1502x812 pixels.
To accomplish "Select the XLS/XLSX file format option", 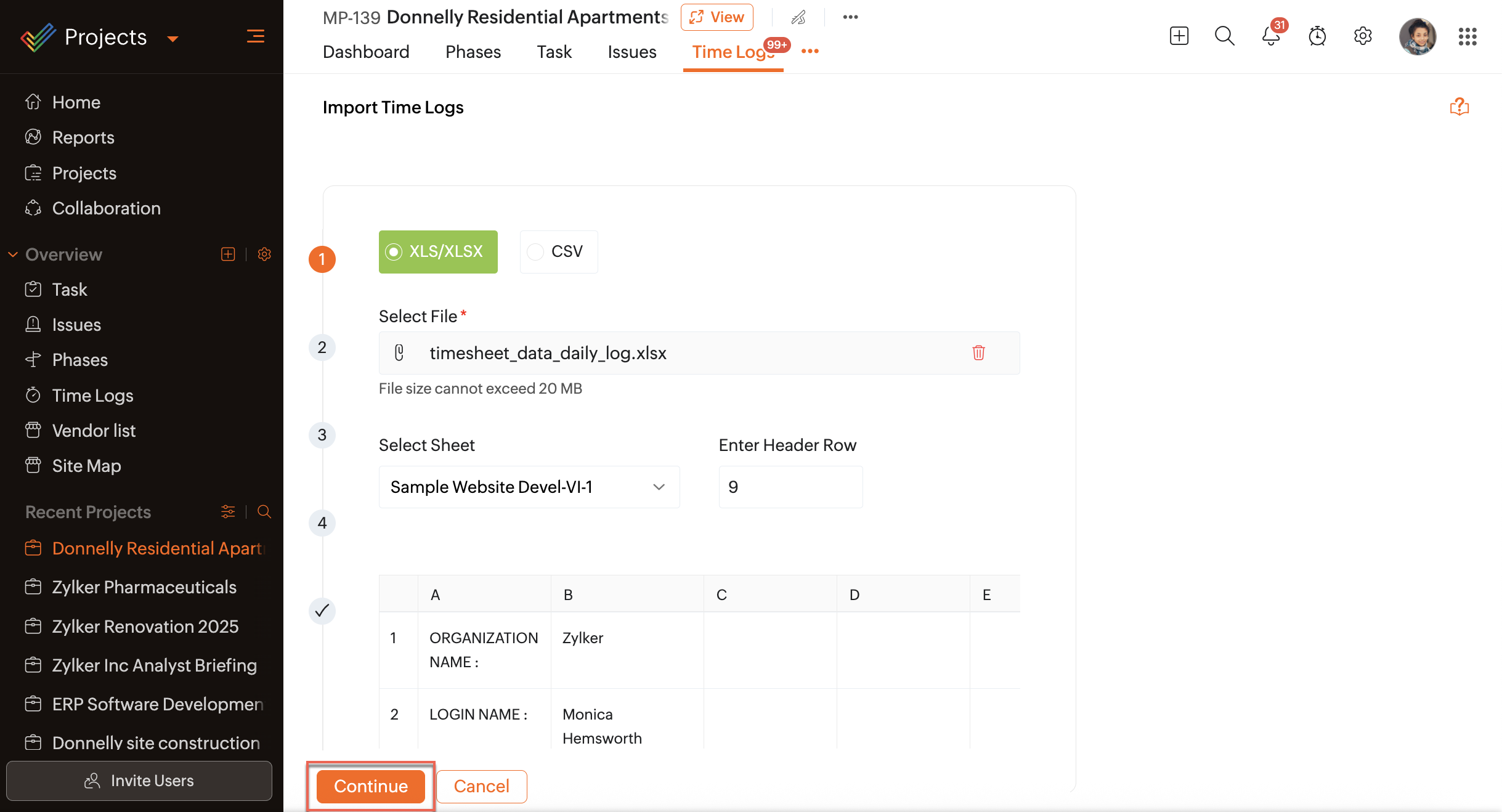I will 438,251.
